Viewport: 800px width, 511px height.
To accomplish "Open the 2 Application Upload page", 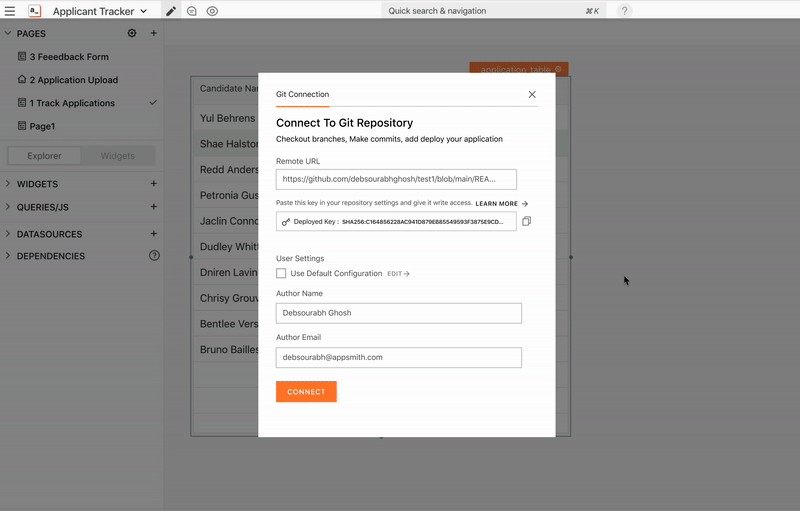I will tap(74, 80).
